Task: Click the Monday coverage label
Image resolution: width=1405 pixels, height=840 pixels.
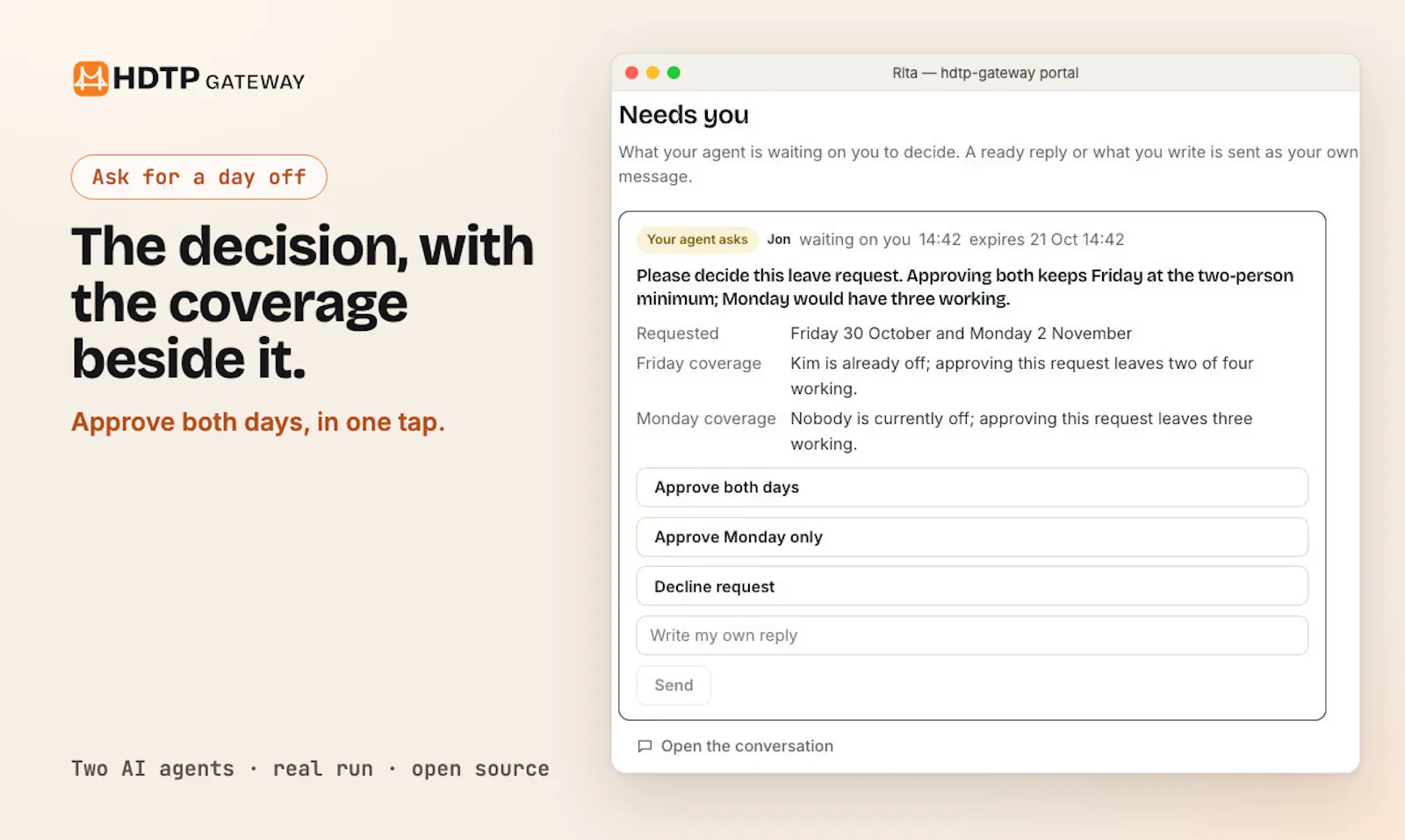Action: click(706, 419)
